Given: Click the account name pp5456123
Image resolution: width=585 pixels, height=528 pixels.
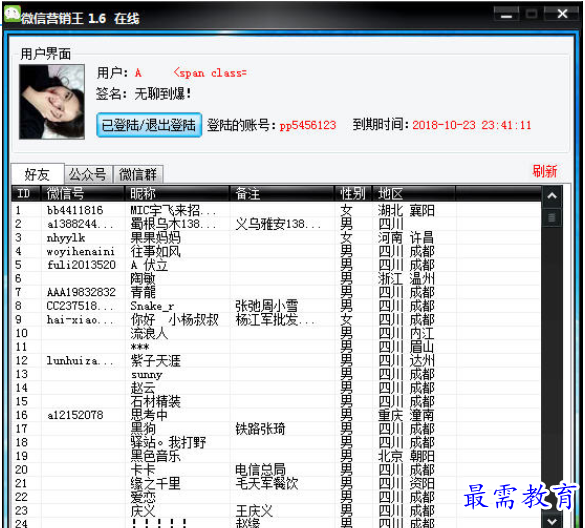Looking at the screenshot, I should click(x=308, y=125).
